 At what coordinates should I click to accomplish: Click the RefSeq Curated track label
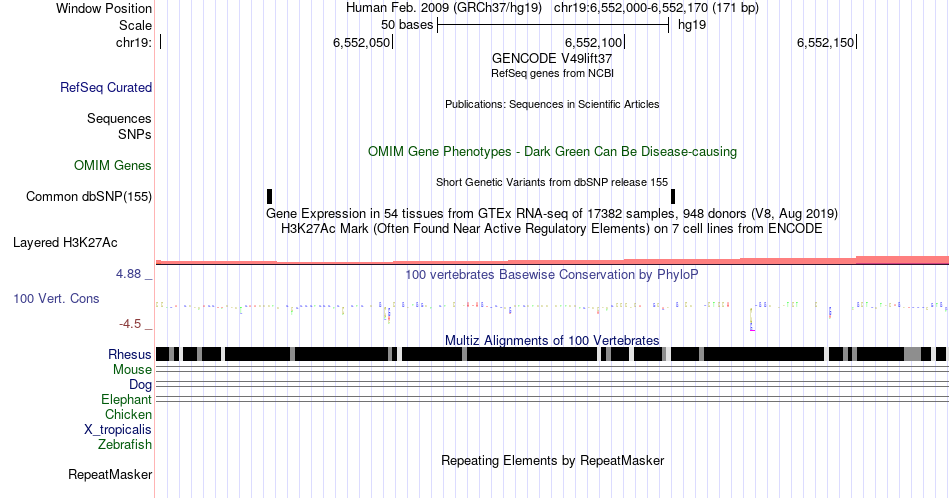106,87
